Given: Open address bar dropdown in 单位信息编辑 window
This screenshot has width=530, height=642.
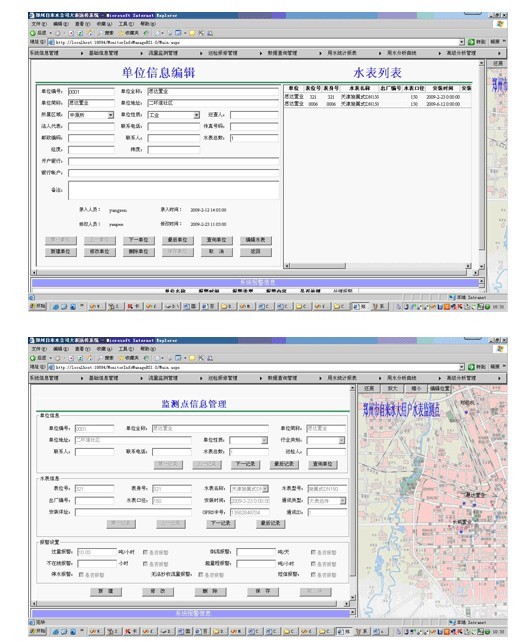Looking at the screenshot, I should click(462, 42).
